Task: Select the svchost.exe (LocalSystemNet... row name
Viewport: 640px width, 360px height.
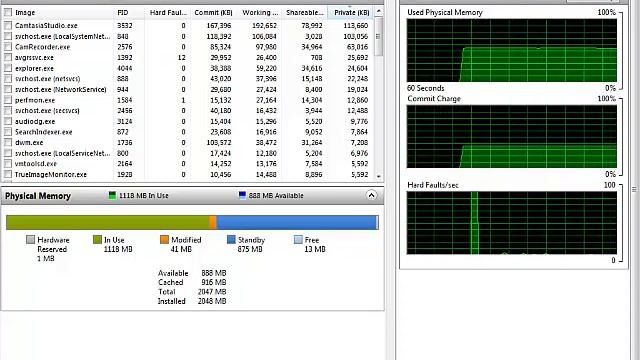Action: (x=62, y=36)
